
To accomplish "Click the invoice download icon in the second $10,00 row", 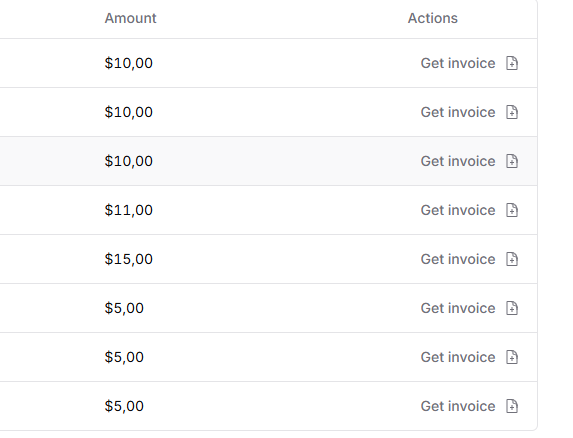I will (512, 112).
